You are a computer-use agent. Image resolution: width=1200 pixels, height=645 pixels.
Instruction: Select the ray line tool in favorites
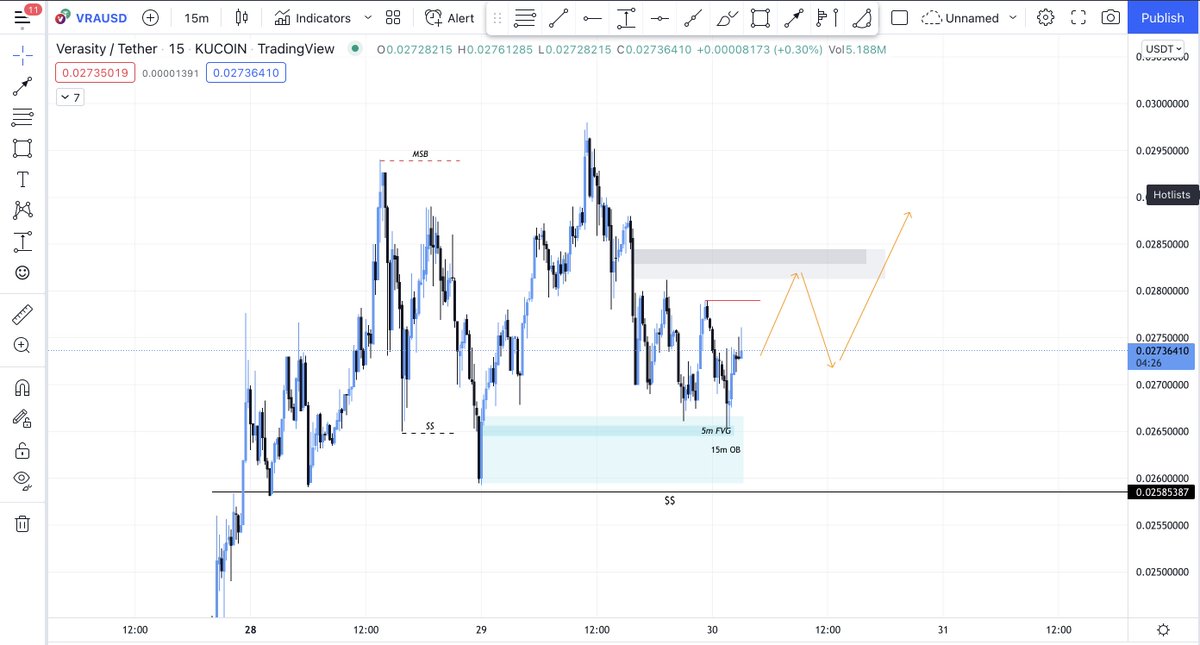click(692, 17)
